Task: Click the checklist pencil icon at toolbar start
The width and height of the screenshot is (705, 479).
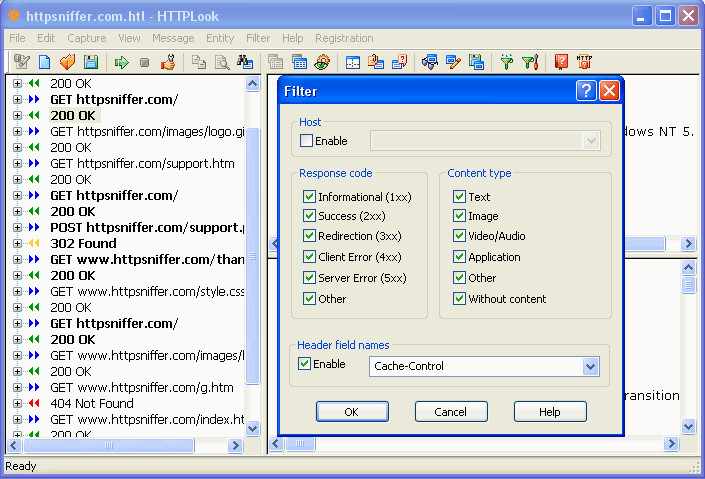Action: (x=21, y=62)
